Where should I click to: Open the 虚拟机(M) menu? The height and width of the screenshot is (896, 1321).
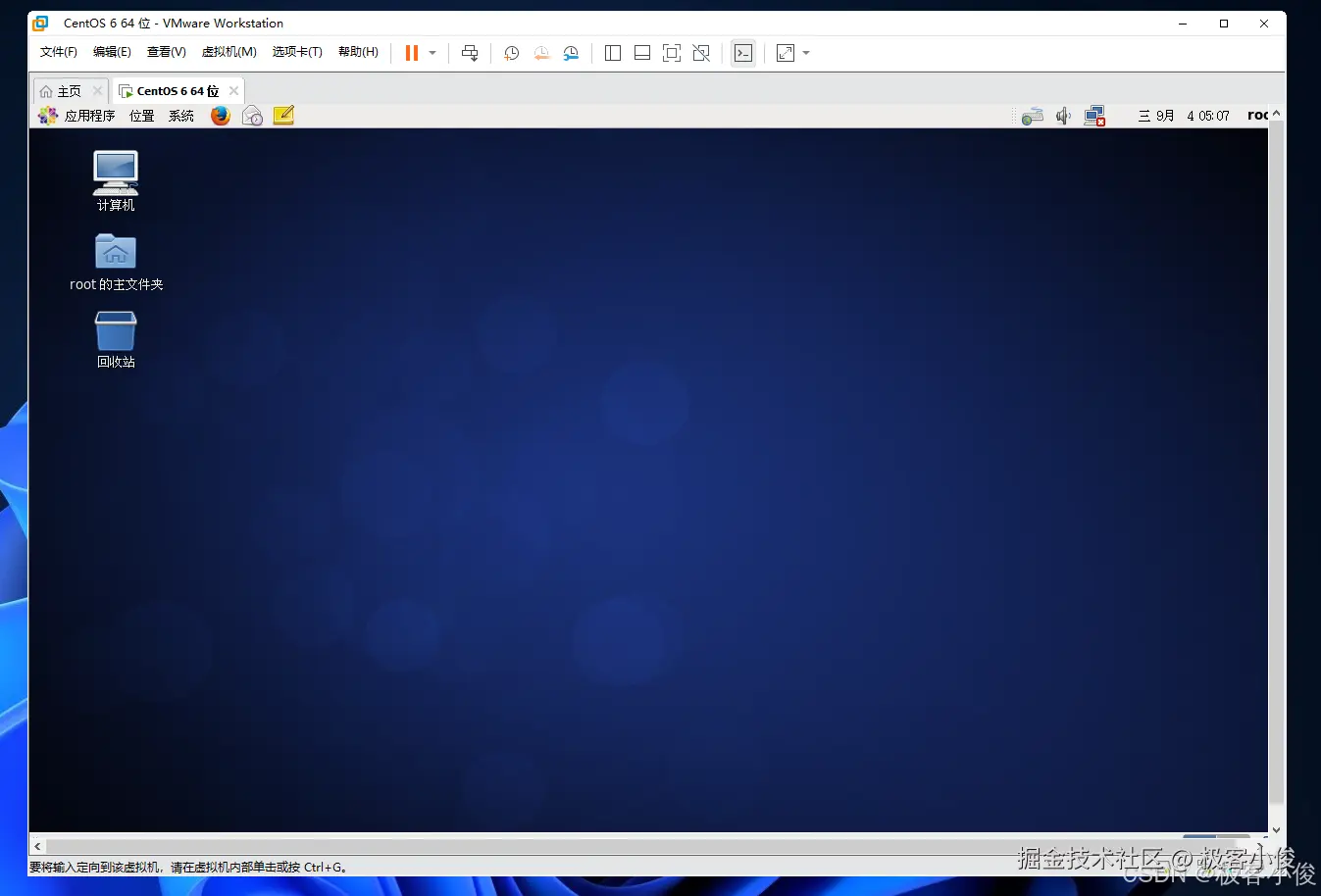click(229, 52)
